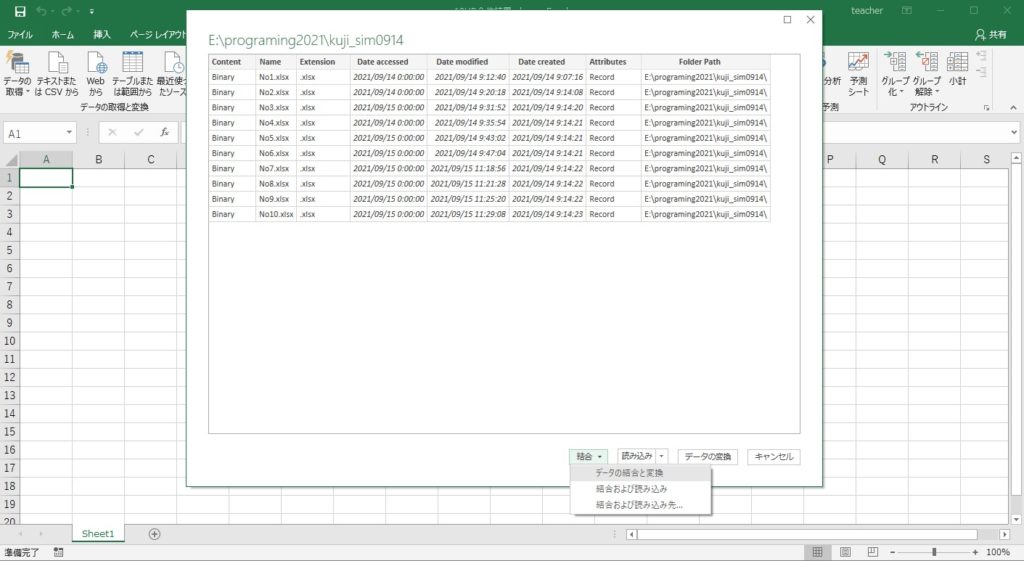Open the Name Box dropdown arrow

click(x=69, y=133)
